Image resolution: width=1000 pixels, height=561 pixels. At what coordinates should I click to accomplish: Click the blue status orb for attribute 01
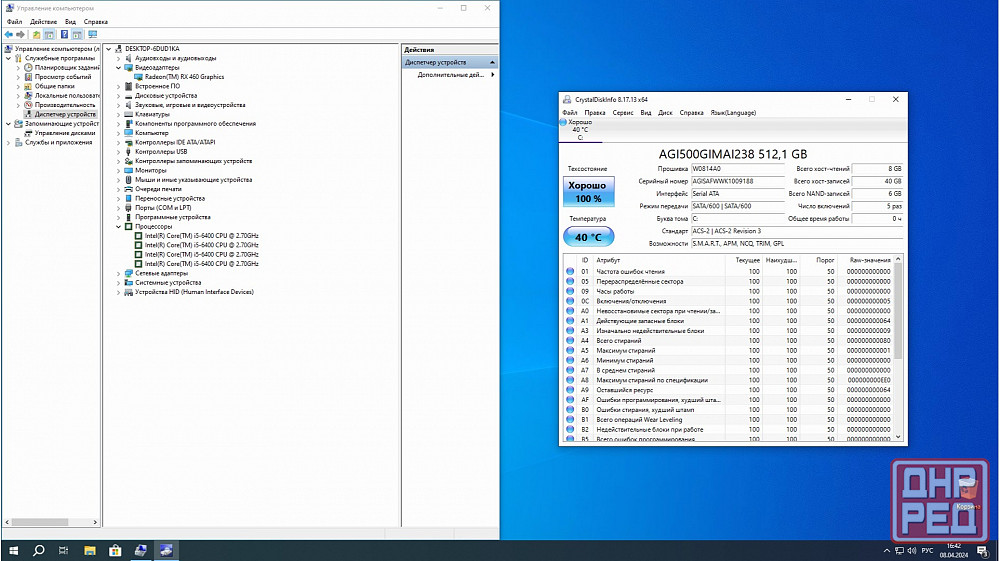(570, 271)
